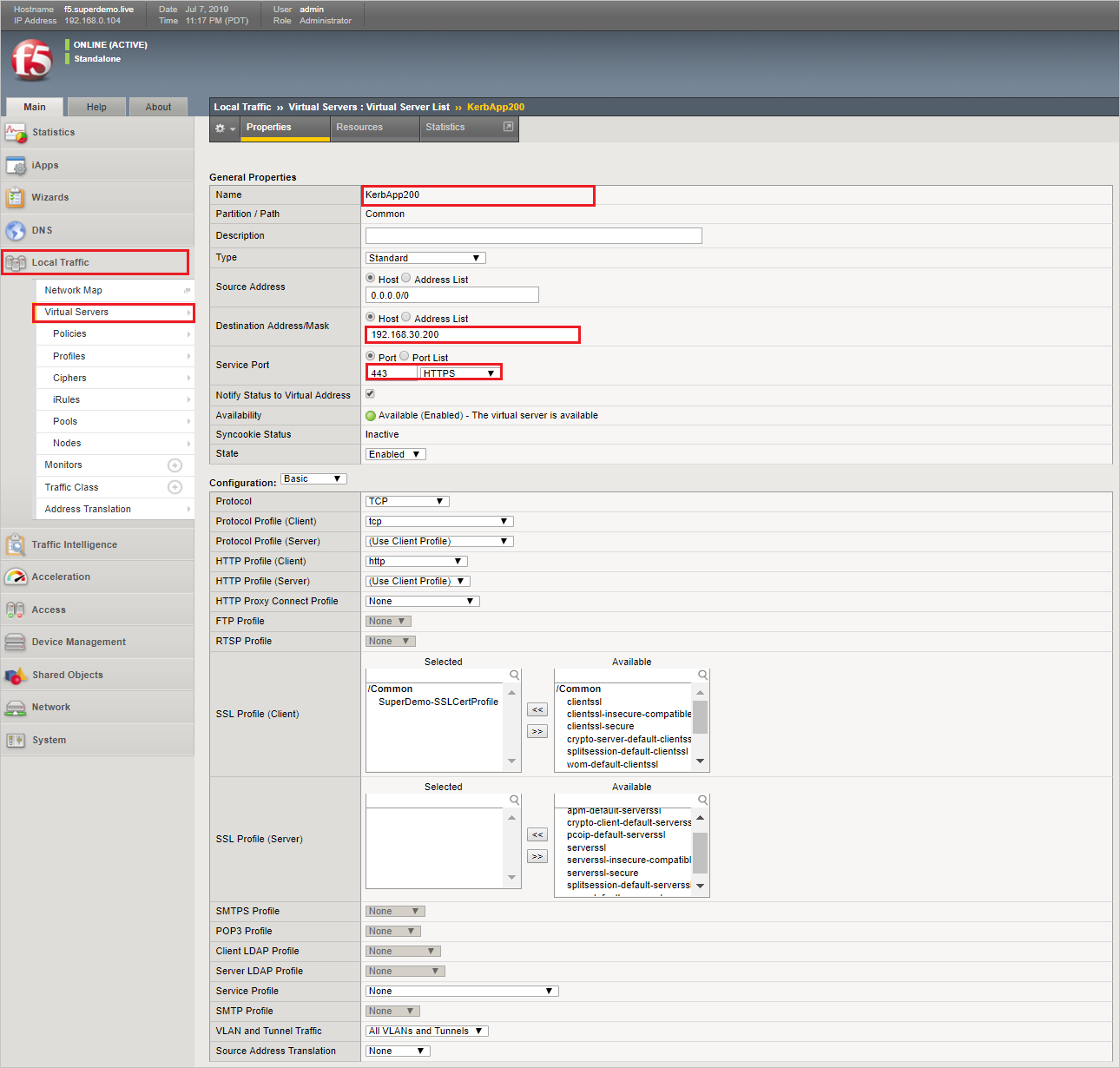Viewport: 1120px width, 1068px height.
Task: Click search icon in SSL Server Available list
Action: pos(703,801)
